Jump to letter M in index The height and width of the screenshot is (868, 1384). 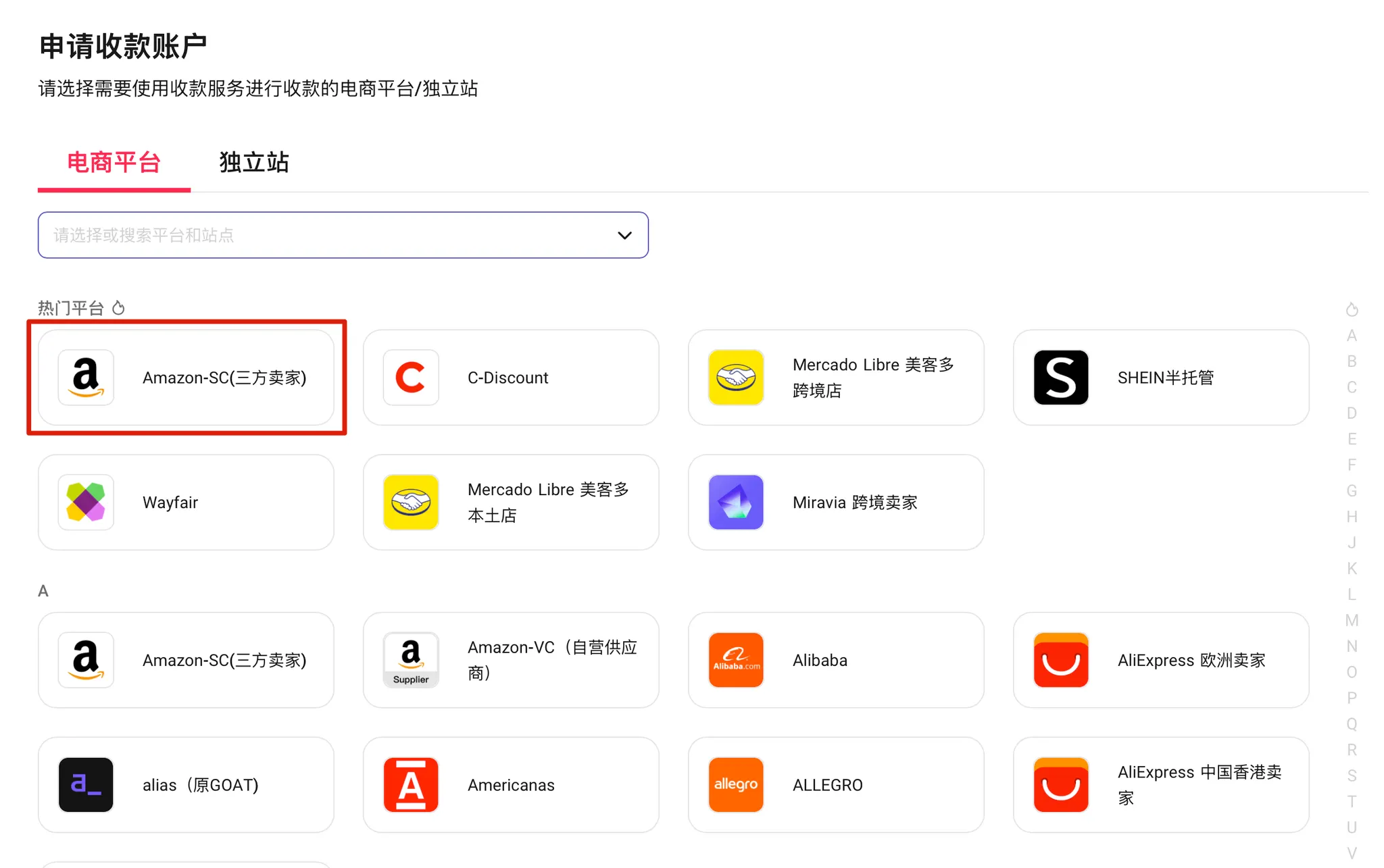click(1352, 620)
